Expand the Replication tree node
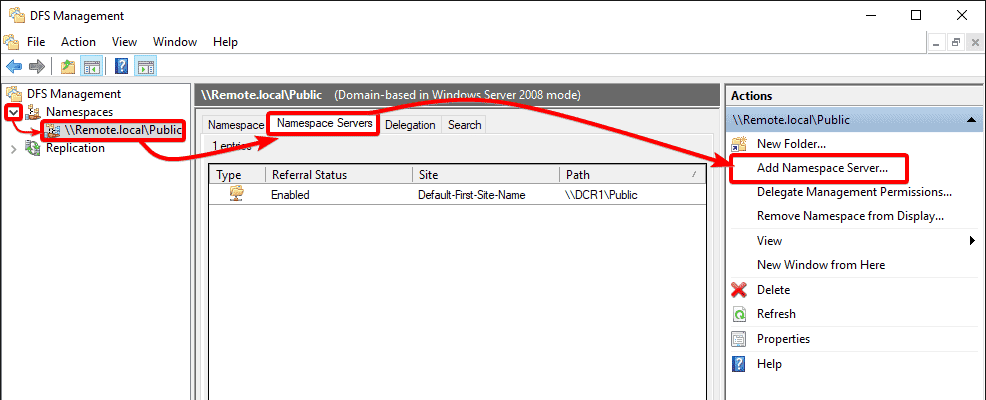This screenshot has height=400, width=986. pyautogui.click(x=14, y=148)
